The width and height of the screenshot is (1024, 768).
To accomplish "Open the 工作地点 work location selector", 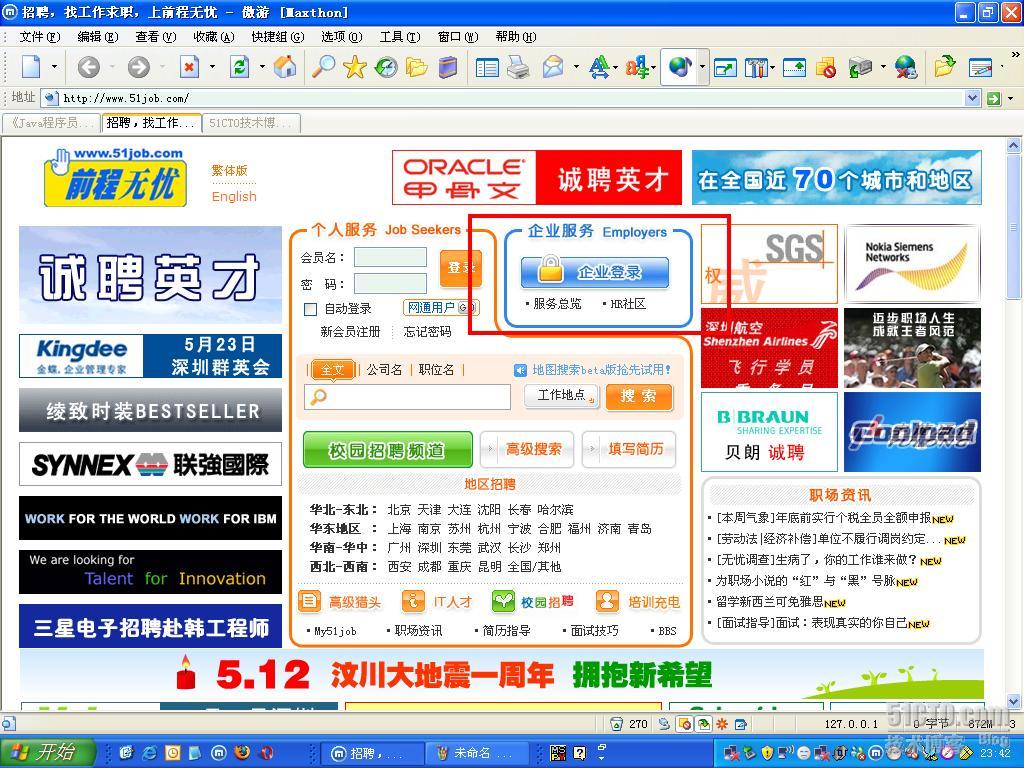I will [x=562, y=396].
